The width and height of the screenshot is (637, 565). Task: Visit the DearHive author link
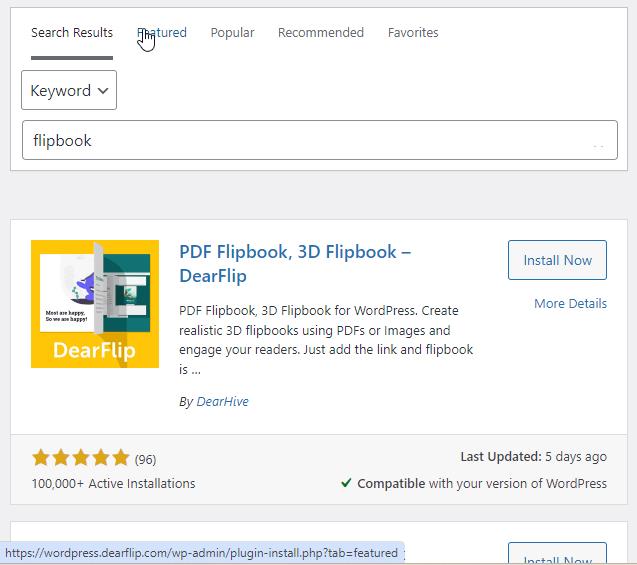click(222, 401)
